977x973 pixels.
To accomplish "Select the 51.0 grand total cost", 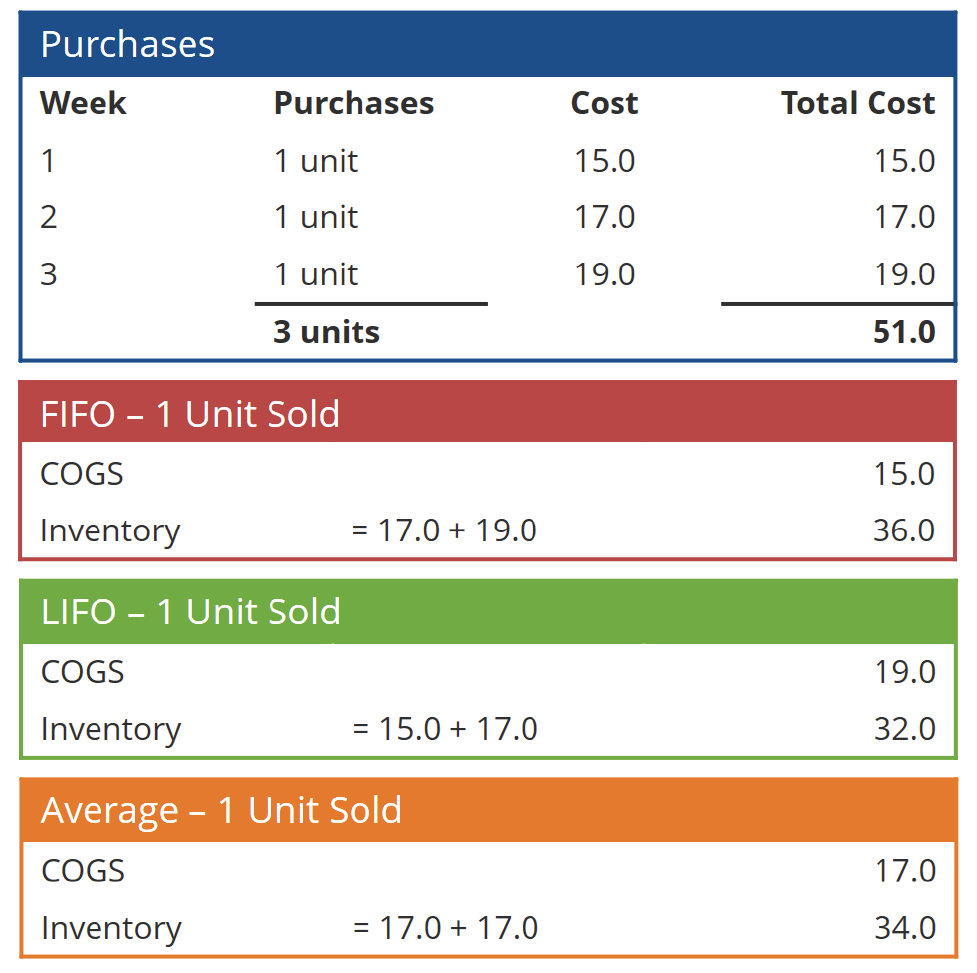I will click(904, 332).
